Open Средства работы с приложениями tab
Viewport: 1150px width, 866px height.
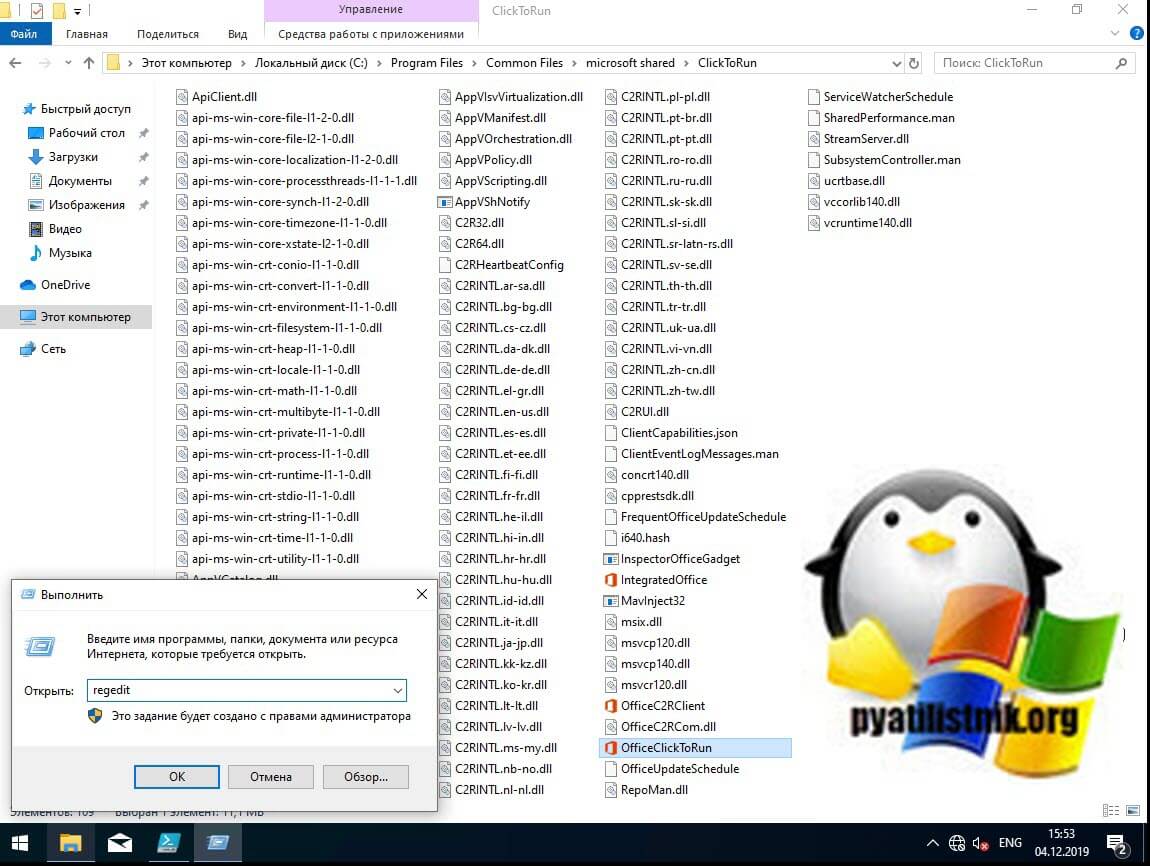(370, 34)
